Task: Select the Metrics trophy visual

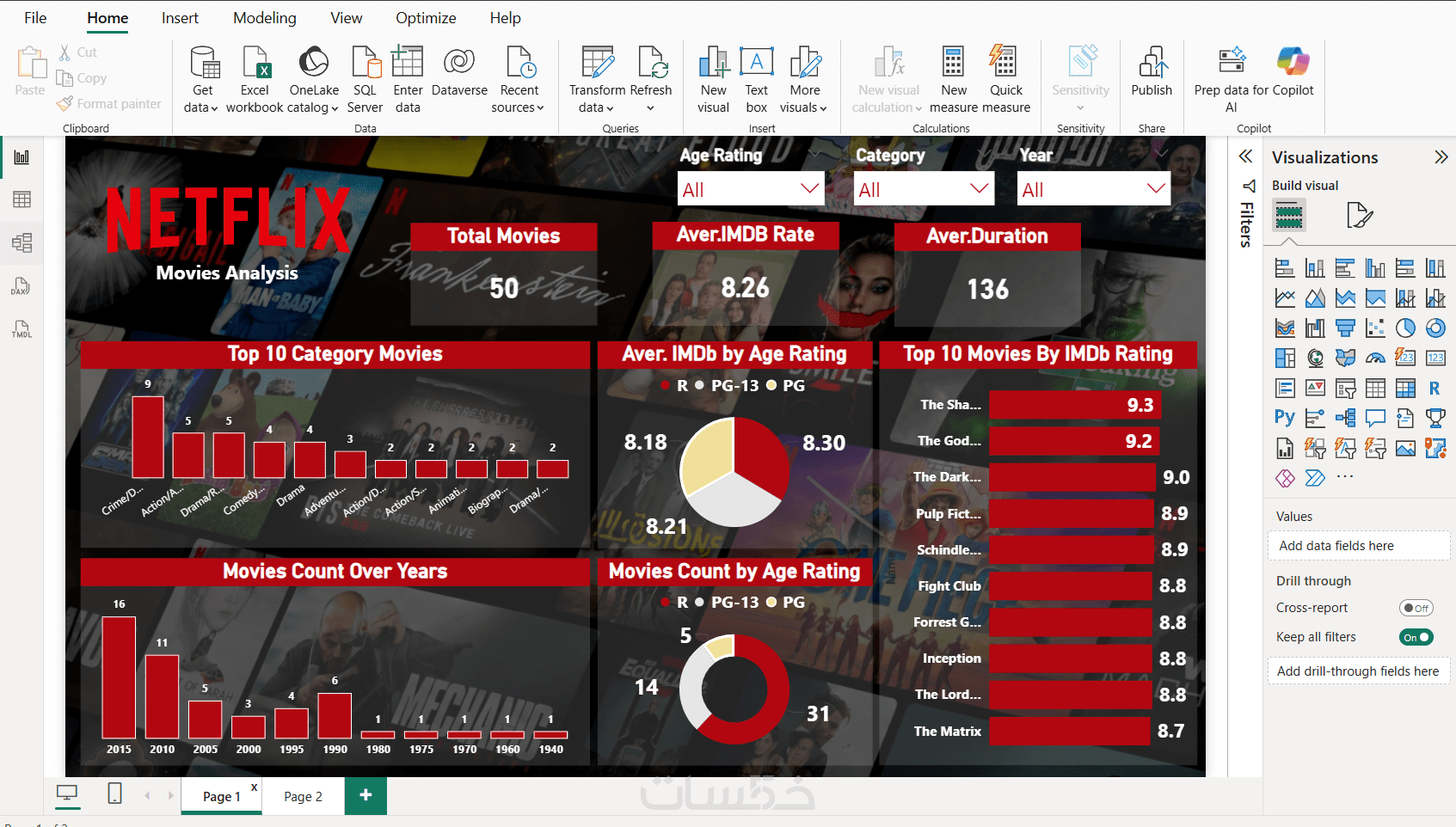Action: point(1435,419)
